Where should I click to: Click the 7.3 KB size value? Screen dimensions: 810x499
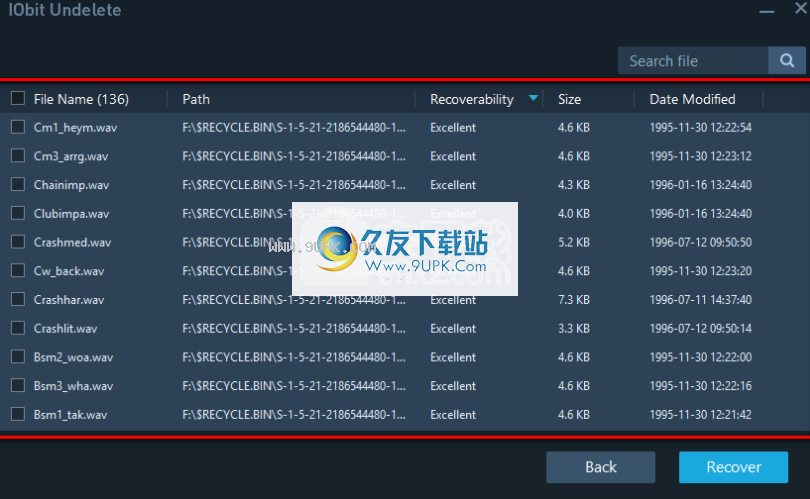[x=574, y=300]
